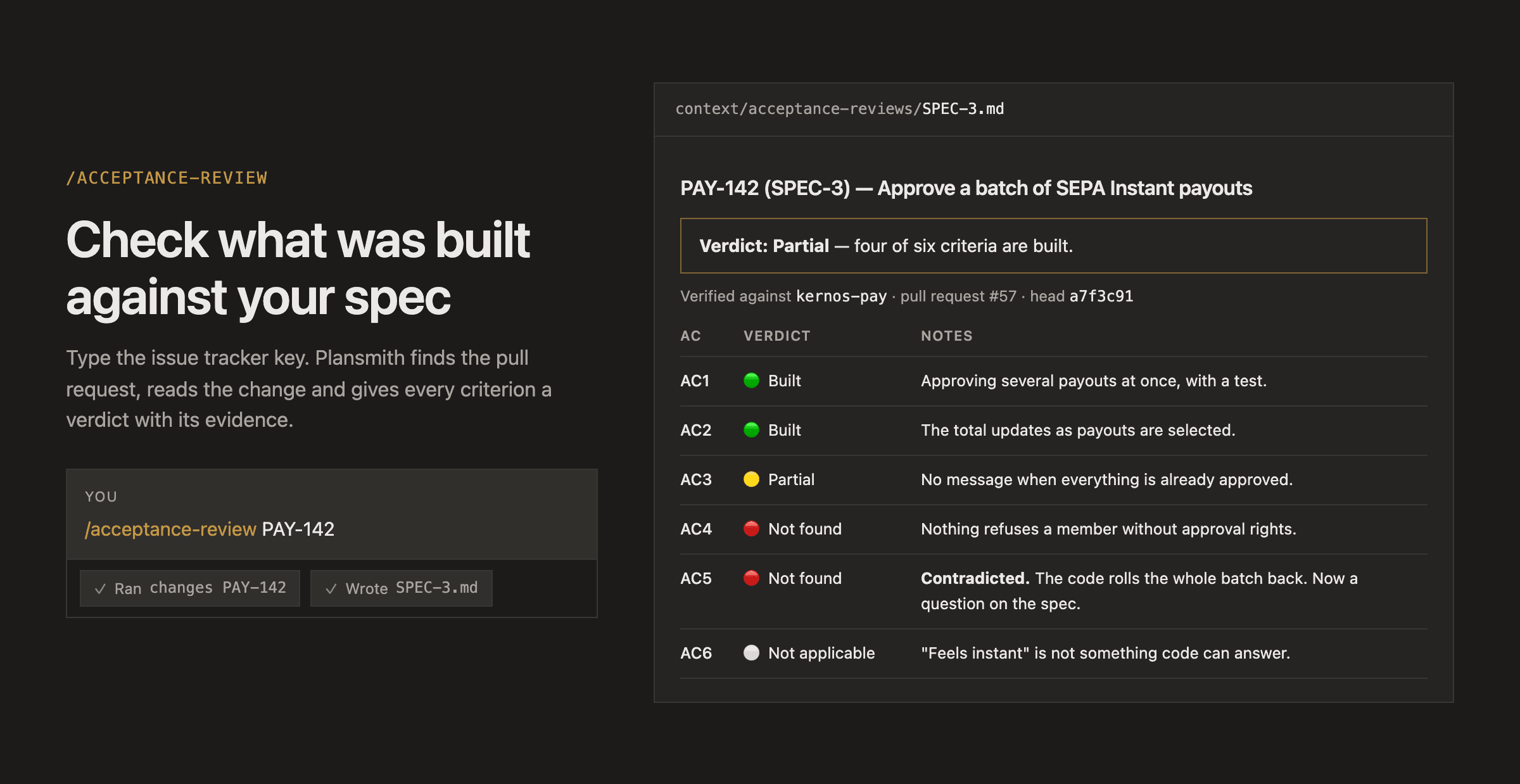Click the 'Type the issue tracker key' description
Viewport: 1520px width, 784px height.
(309, 389)
